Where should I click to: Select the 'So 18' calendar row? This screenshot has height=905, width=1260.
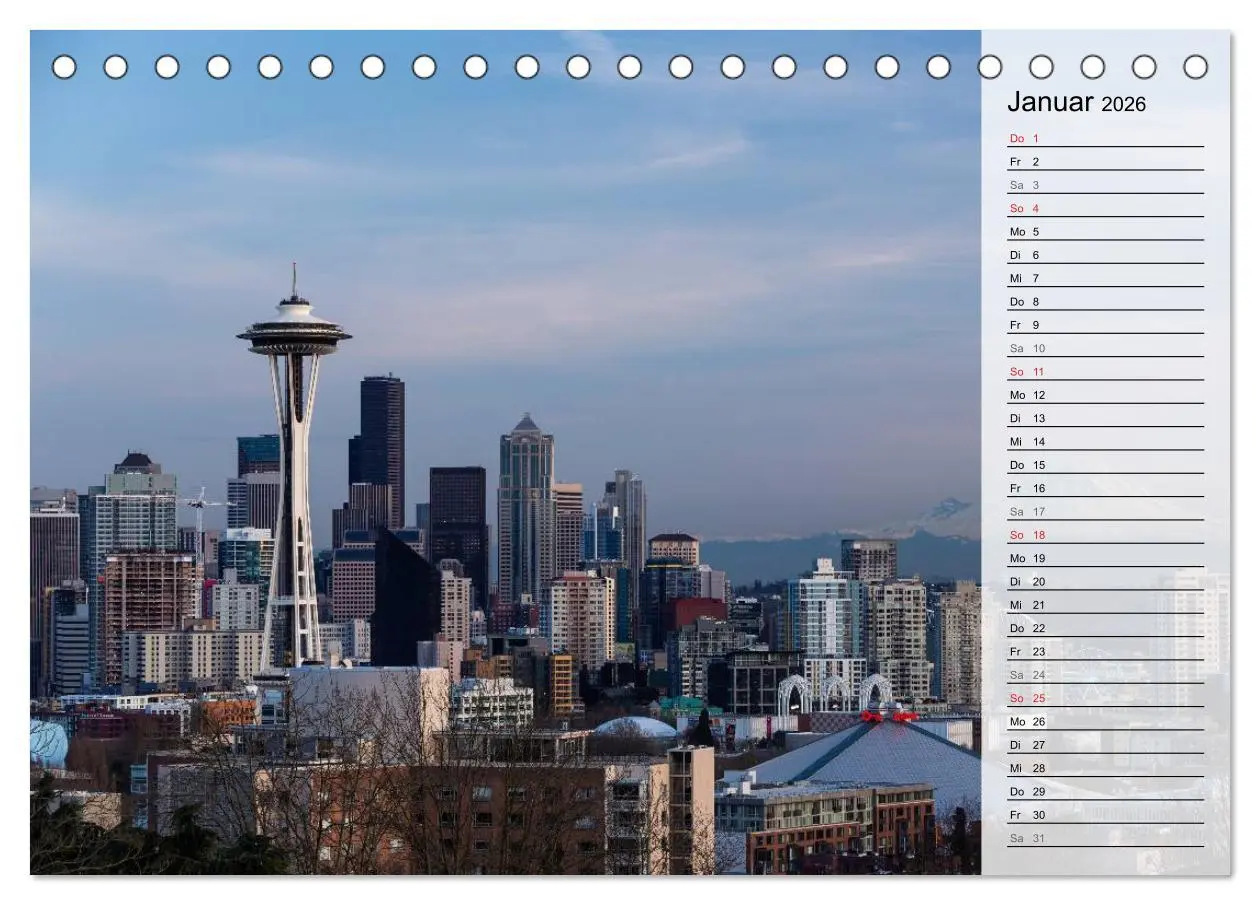click(x=1105, y=535)
